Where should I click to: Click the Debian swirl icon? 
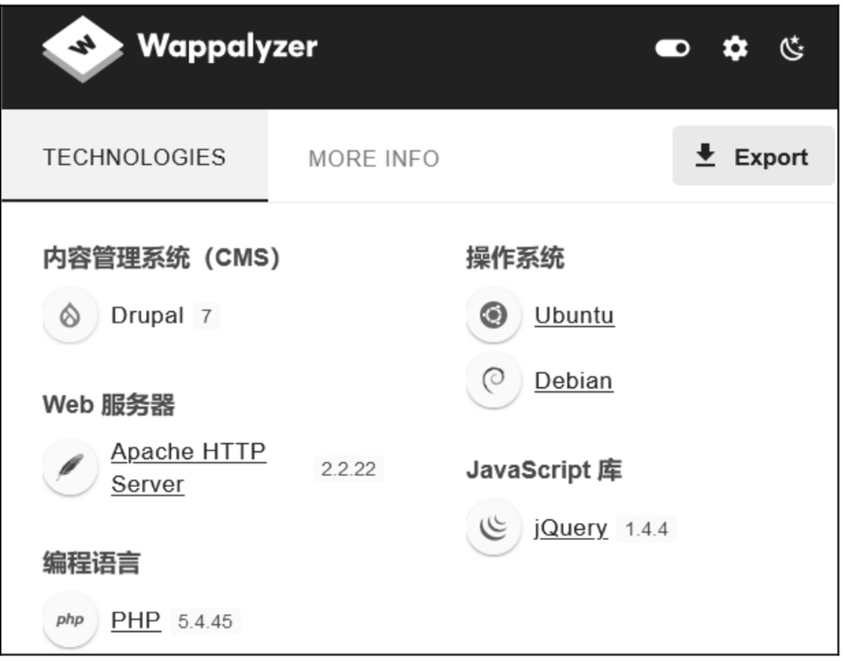494,380
